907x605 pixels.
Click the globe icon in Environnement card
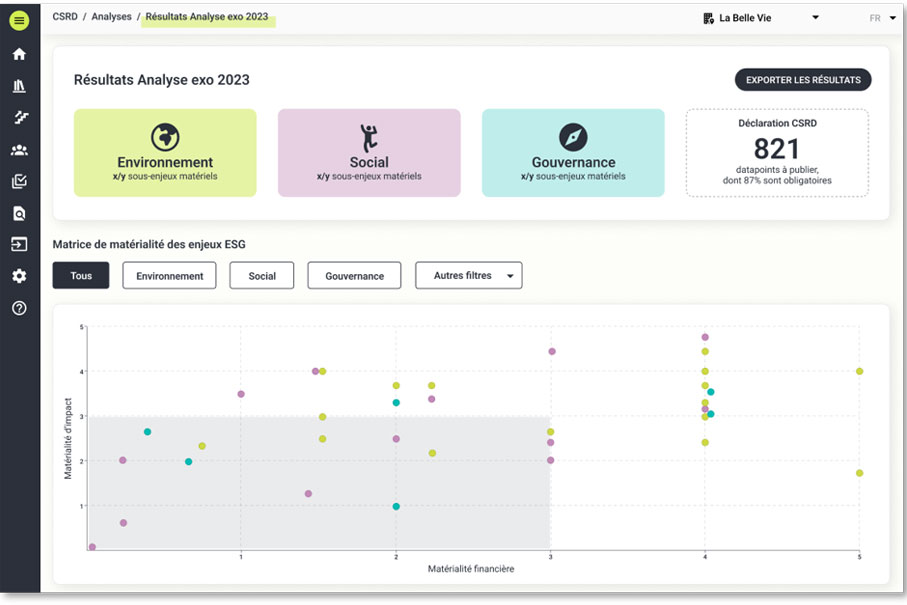[x=165, y=137]
